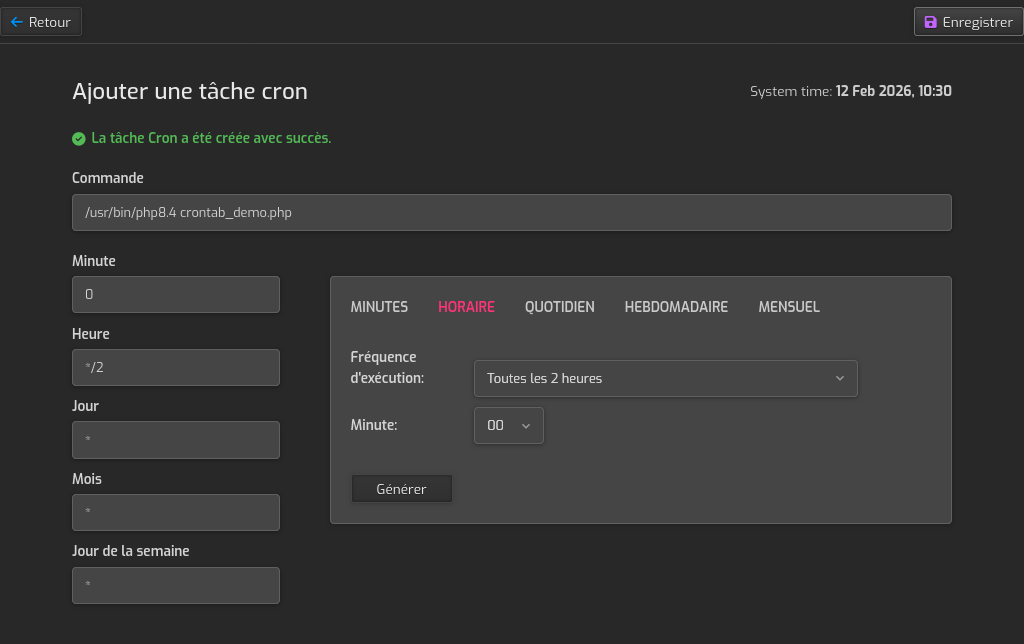Viewport: 1024px width, 644px height.
Task: Click the System time display
Action: (x=850, y=91)
